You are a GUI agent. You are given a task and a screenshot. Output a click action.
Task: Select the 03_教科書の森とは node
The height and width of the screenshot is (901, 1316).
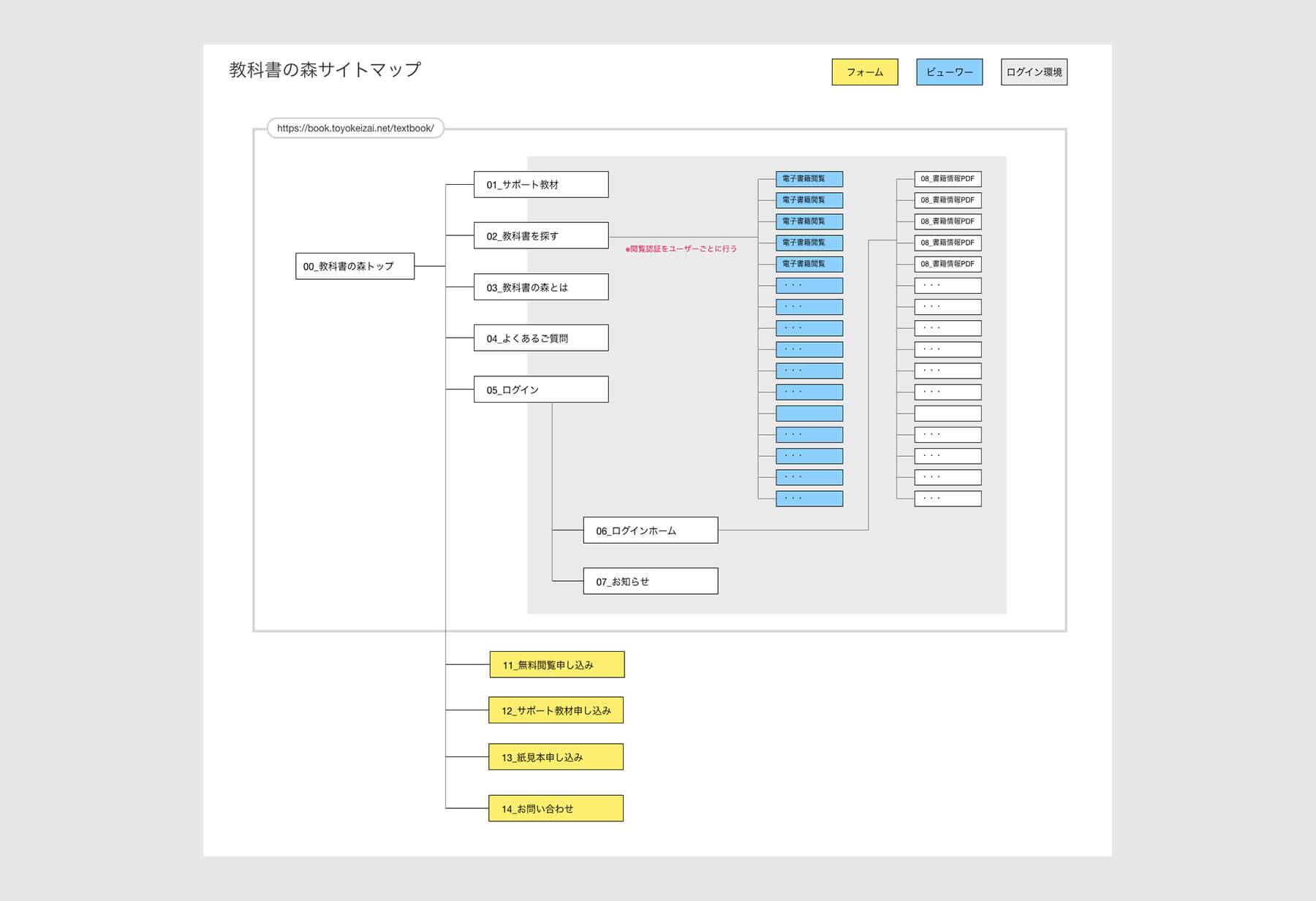541,286
